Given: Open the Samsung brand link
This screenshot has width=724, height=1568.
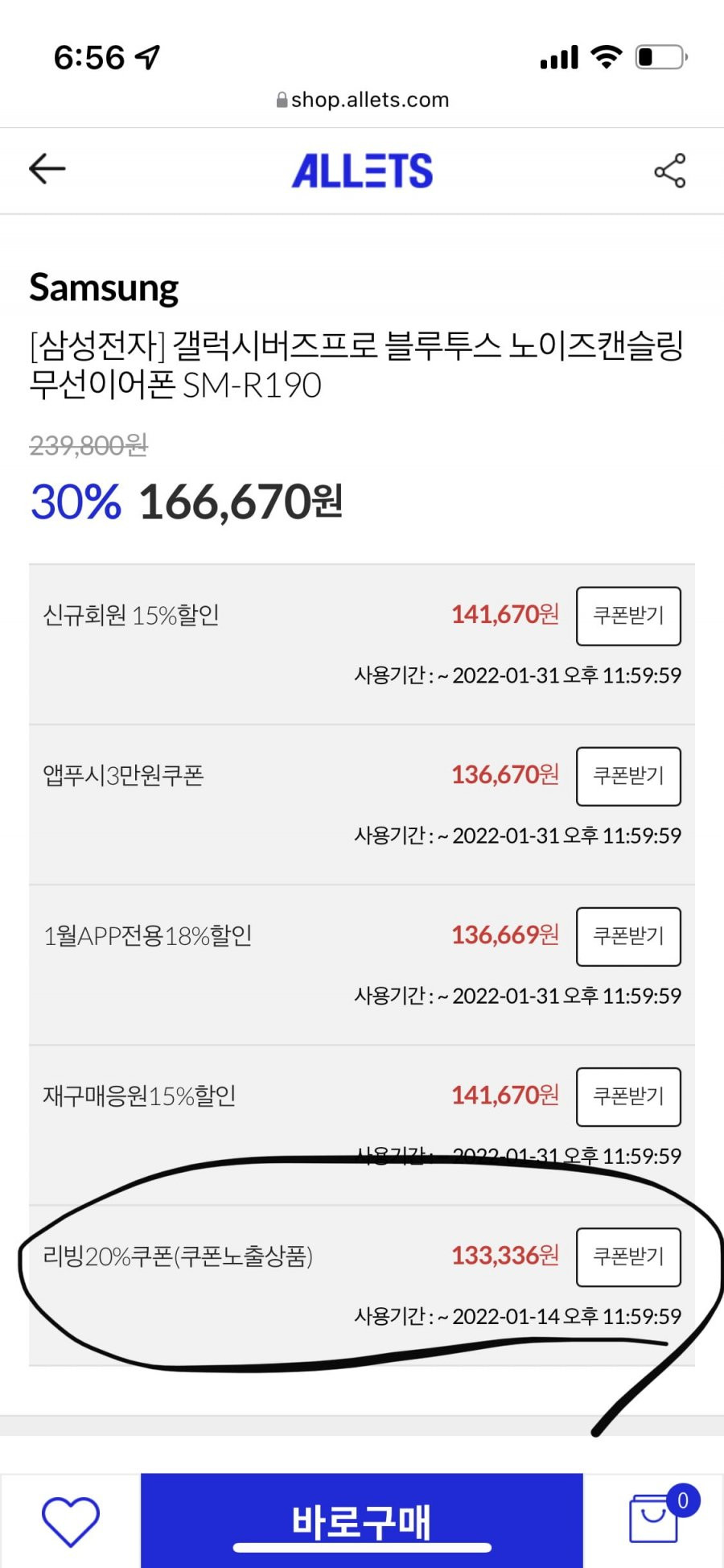Looking at the screenshot, I should pyautogui.click(x=104, y=287).
